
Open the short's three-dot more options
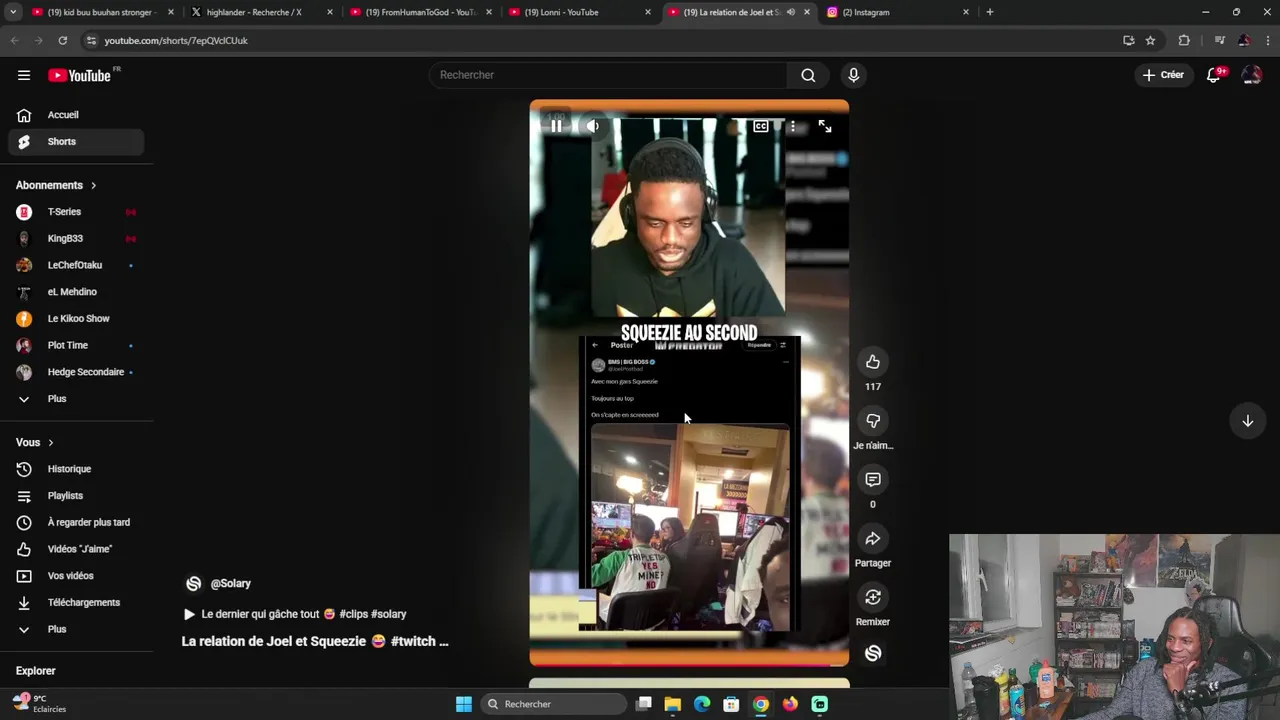793,126
